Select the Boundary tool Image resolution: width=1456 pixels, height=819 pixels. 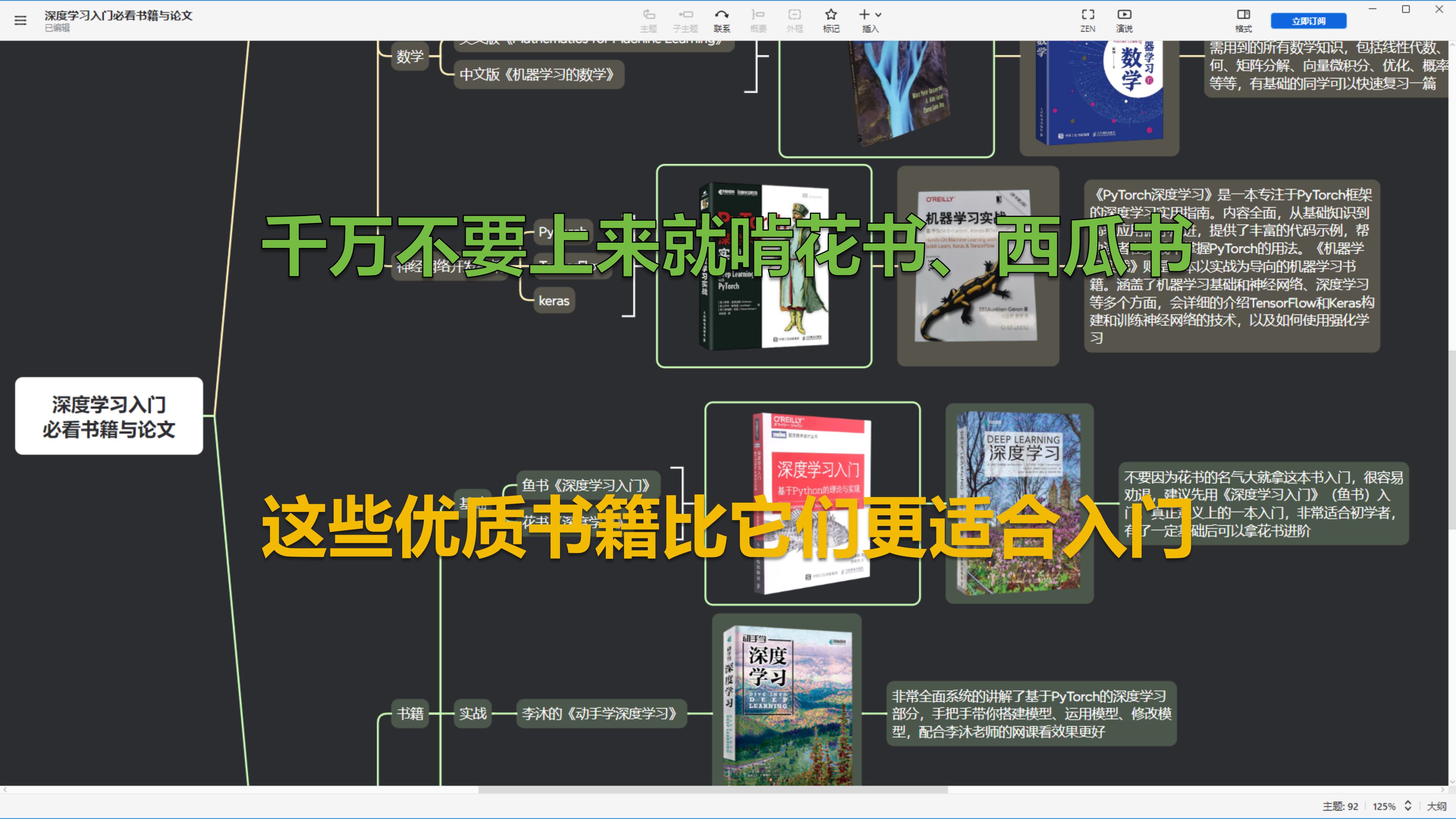pos(794,20)
